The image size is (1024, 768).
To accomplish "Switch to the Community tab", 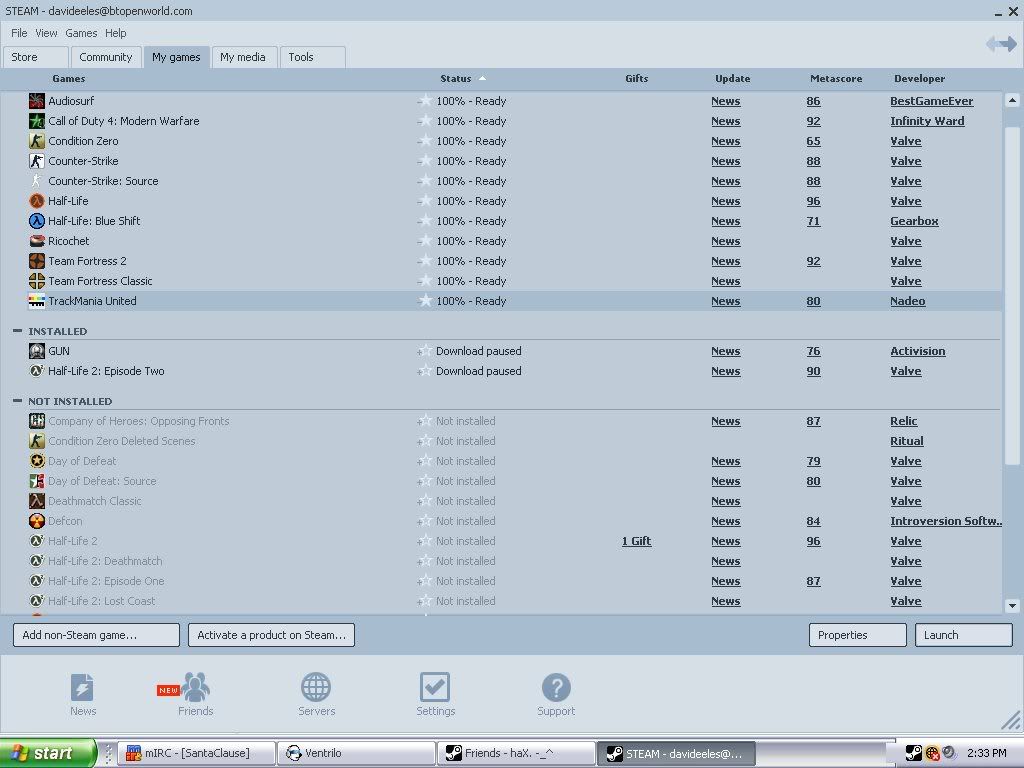I will pyautogui.click(x=105, y=57).
